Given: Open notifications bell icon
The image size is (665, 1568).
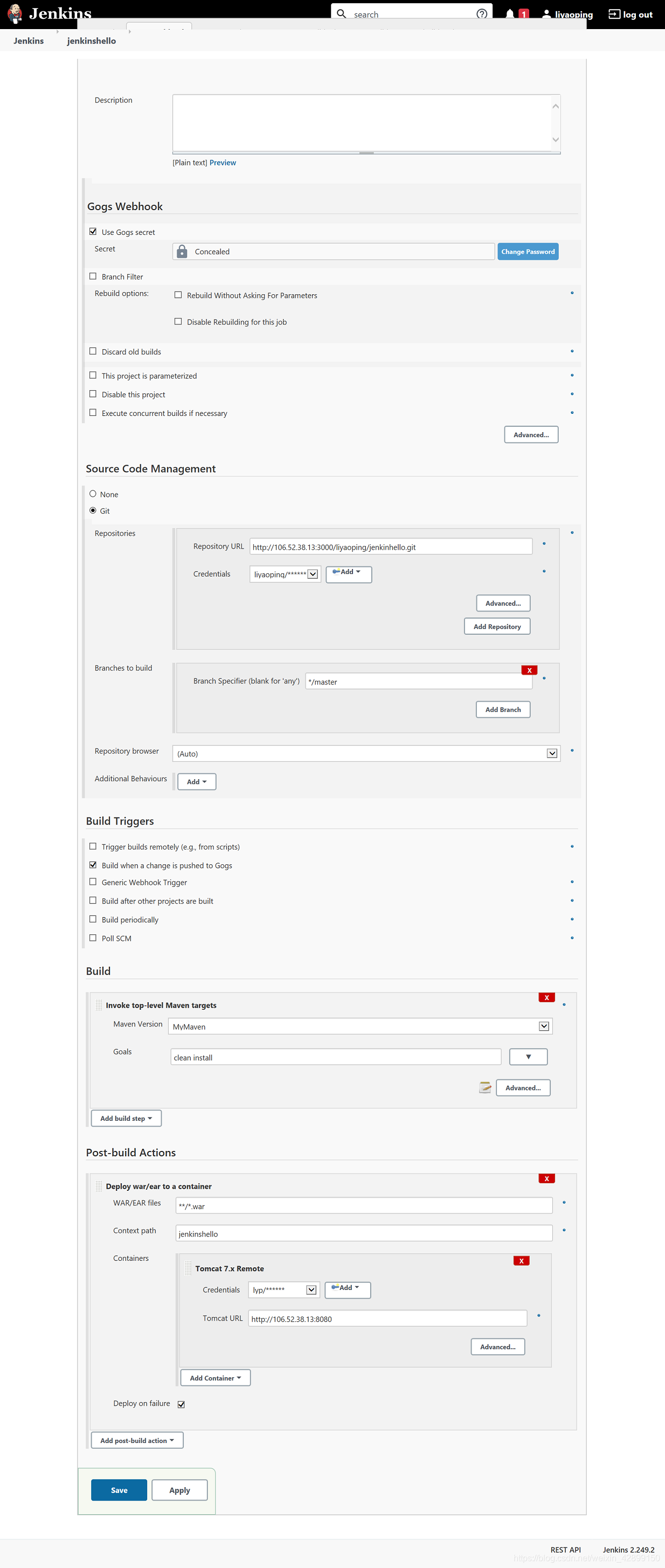Looking at the screenshot, I should pyautogui.click(x=510, y=14).
